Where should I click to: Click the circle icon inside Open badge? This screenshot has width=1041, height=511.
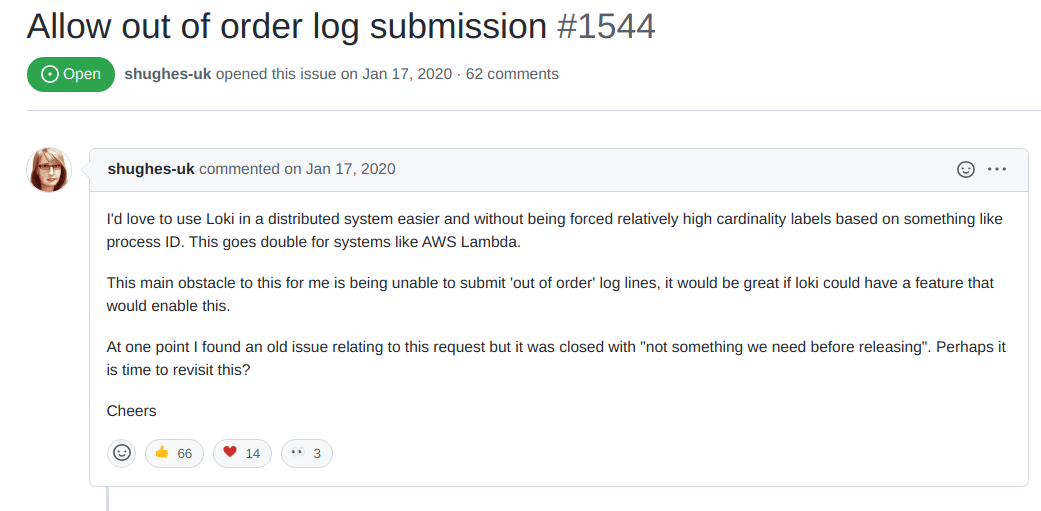50,74
